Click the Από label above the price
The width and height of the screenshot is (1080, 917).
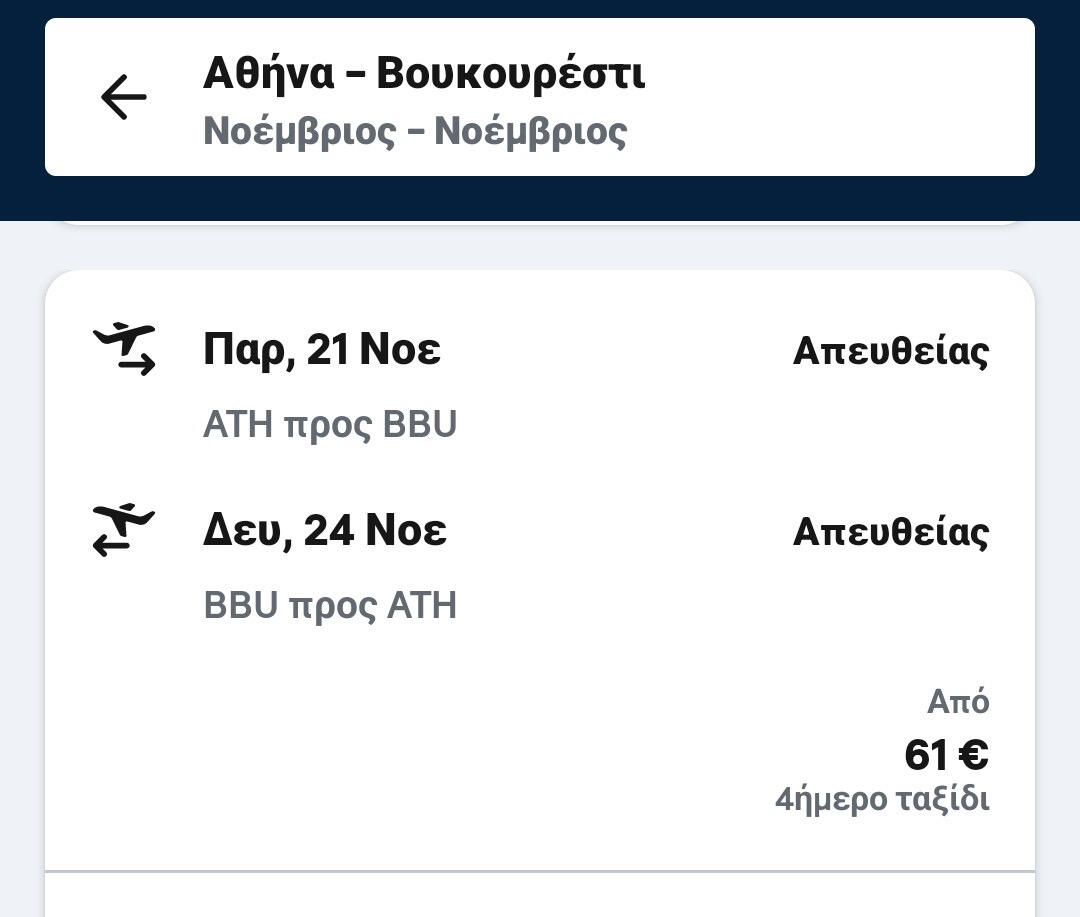pos(958,702)
